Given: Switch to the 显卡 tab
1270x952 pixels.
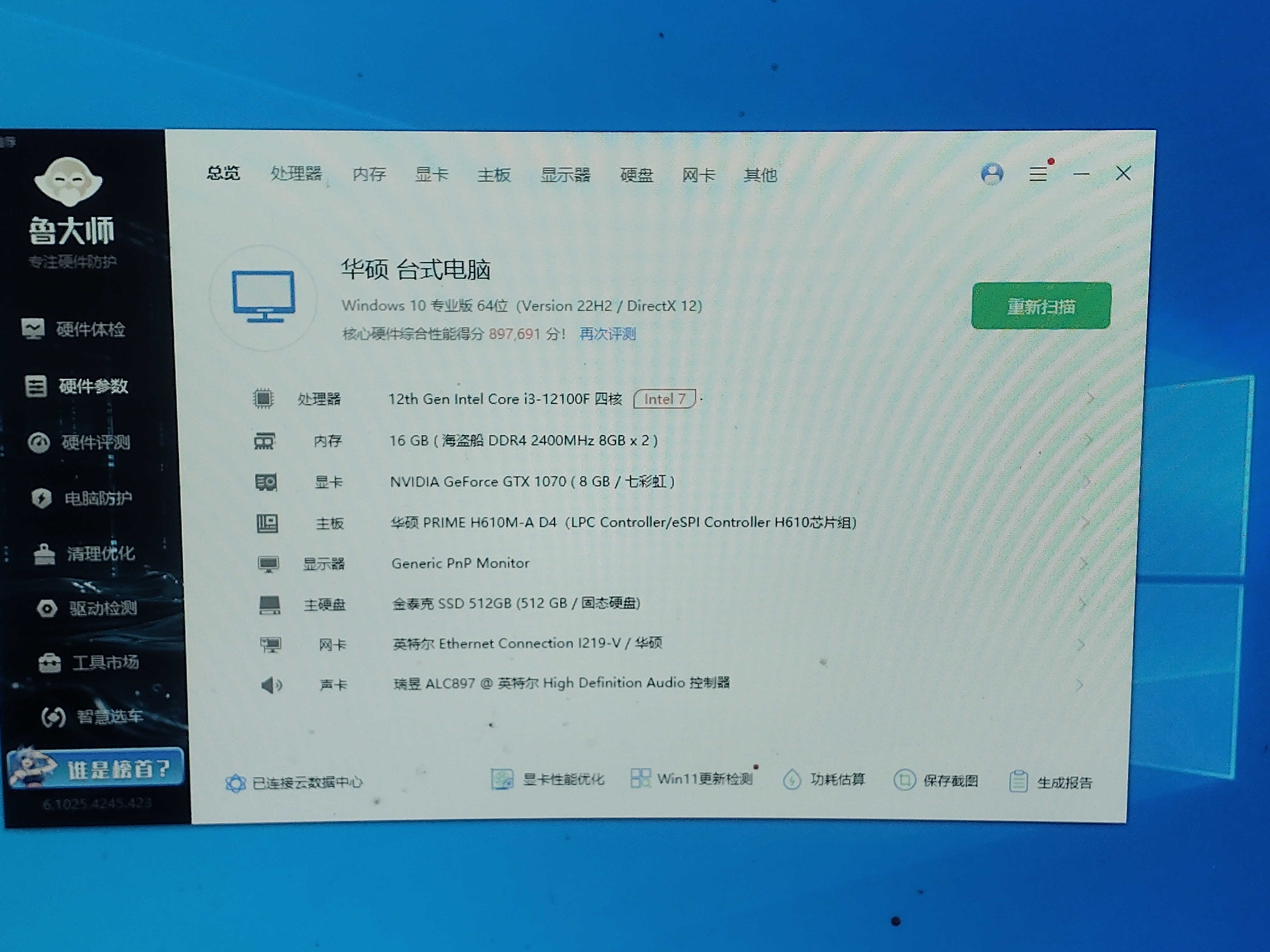Looking at the screenshot, I should click(432, 174).
